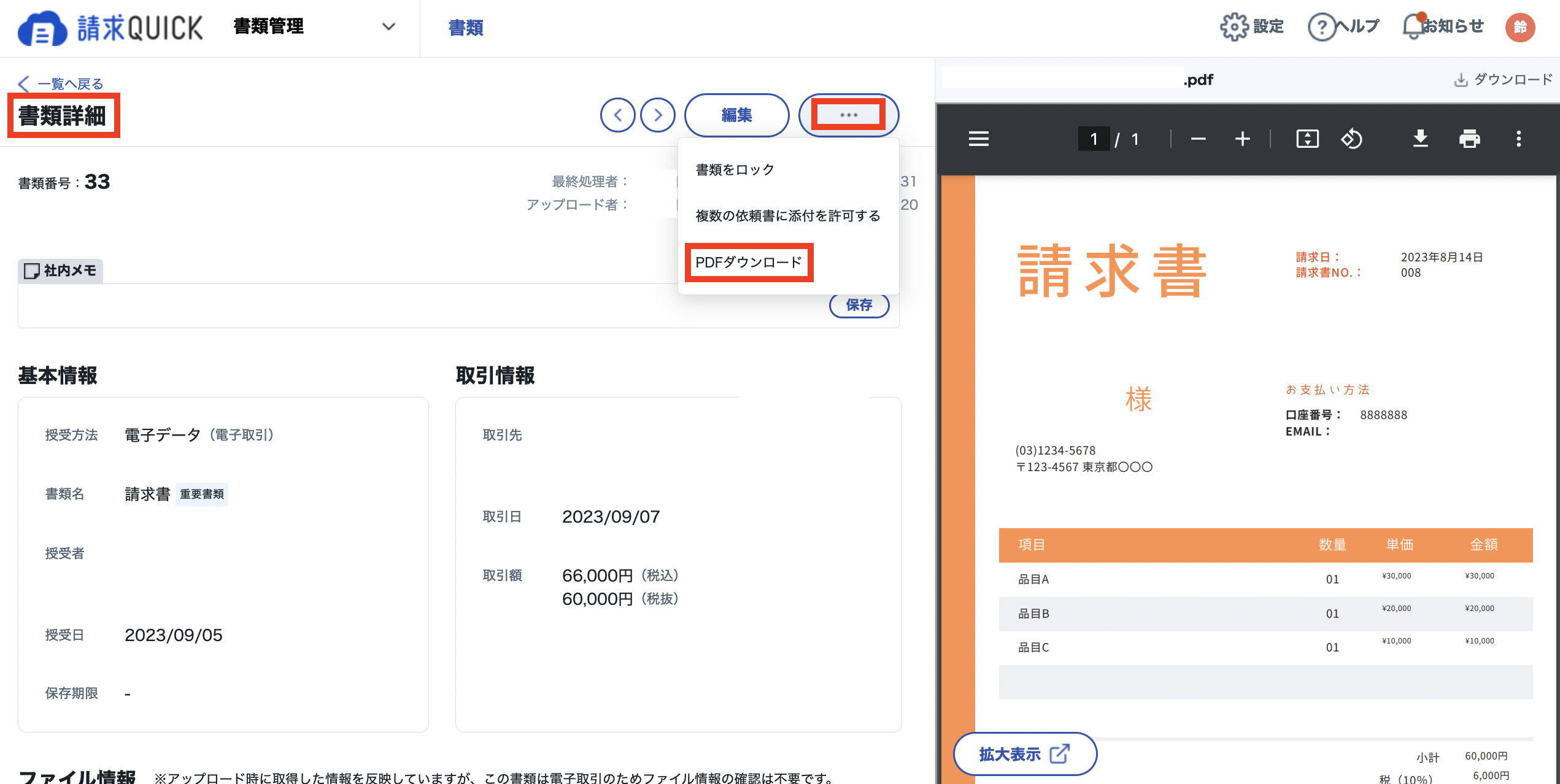Click the 基本情報 heading

(x=58, y=375)
